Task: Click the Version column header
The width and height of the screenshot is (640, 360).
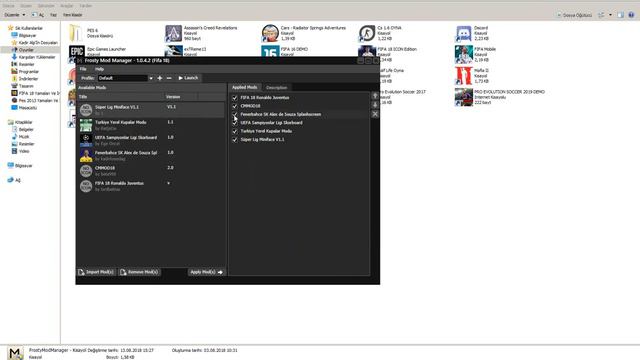Action: coord(181,97)
